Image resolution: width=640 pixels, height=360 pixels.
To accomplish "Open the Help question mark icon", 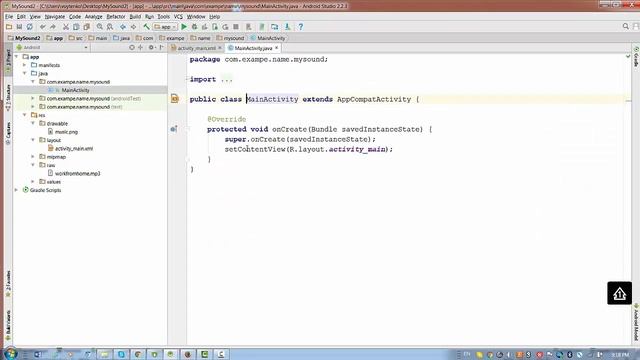I will pyautogui.click(x=301, y=27).
